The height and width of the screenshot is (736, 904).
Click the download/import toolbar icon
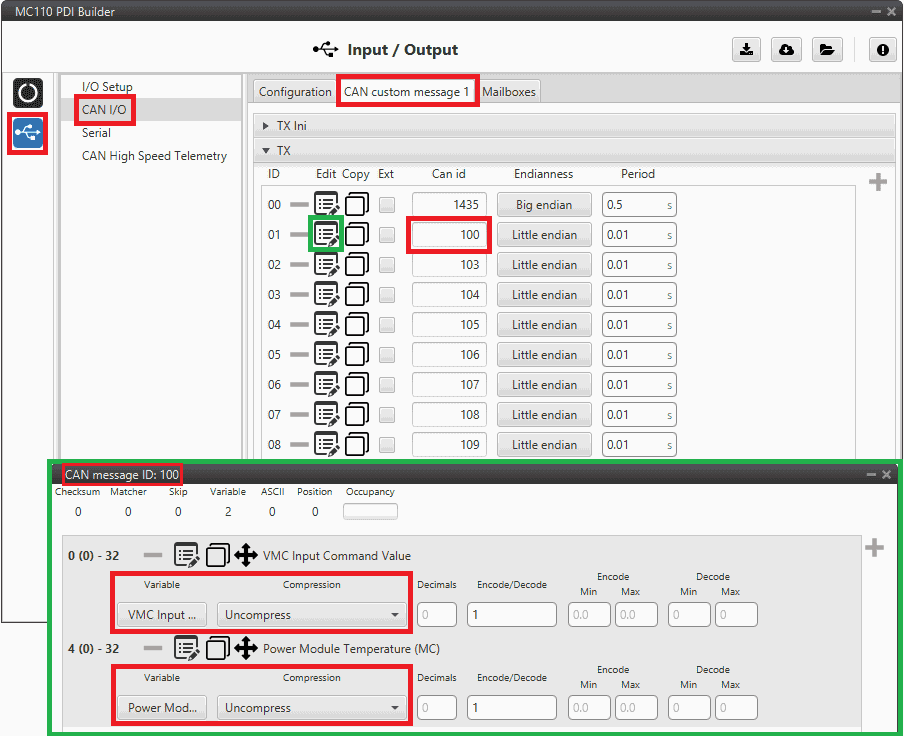click(746, 50)
